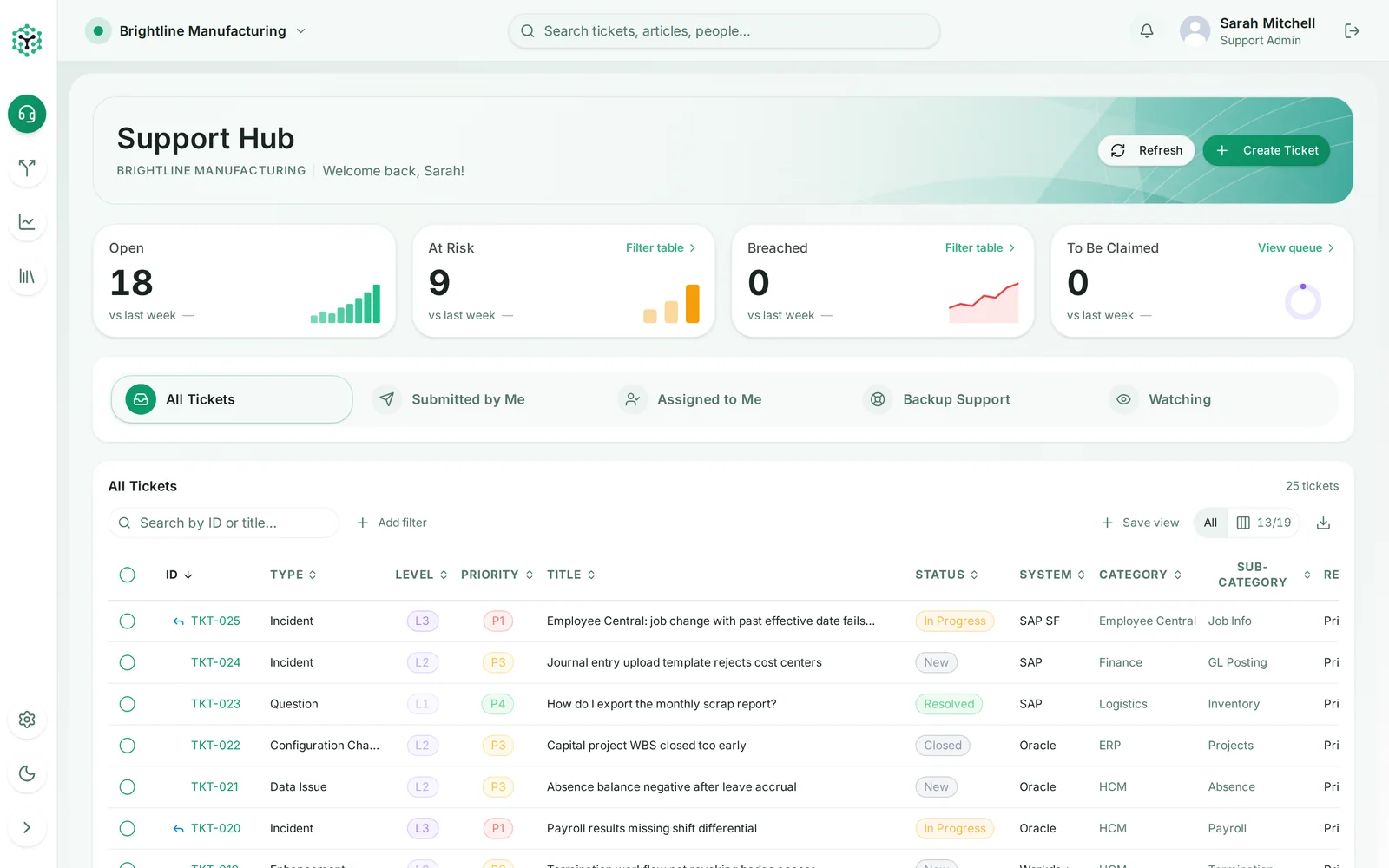Viewport: 1389px width, 868px height.
Task: Open the notifications bell
Action: pyautogui.click(x=1147, y=31)
